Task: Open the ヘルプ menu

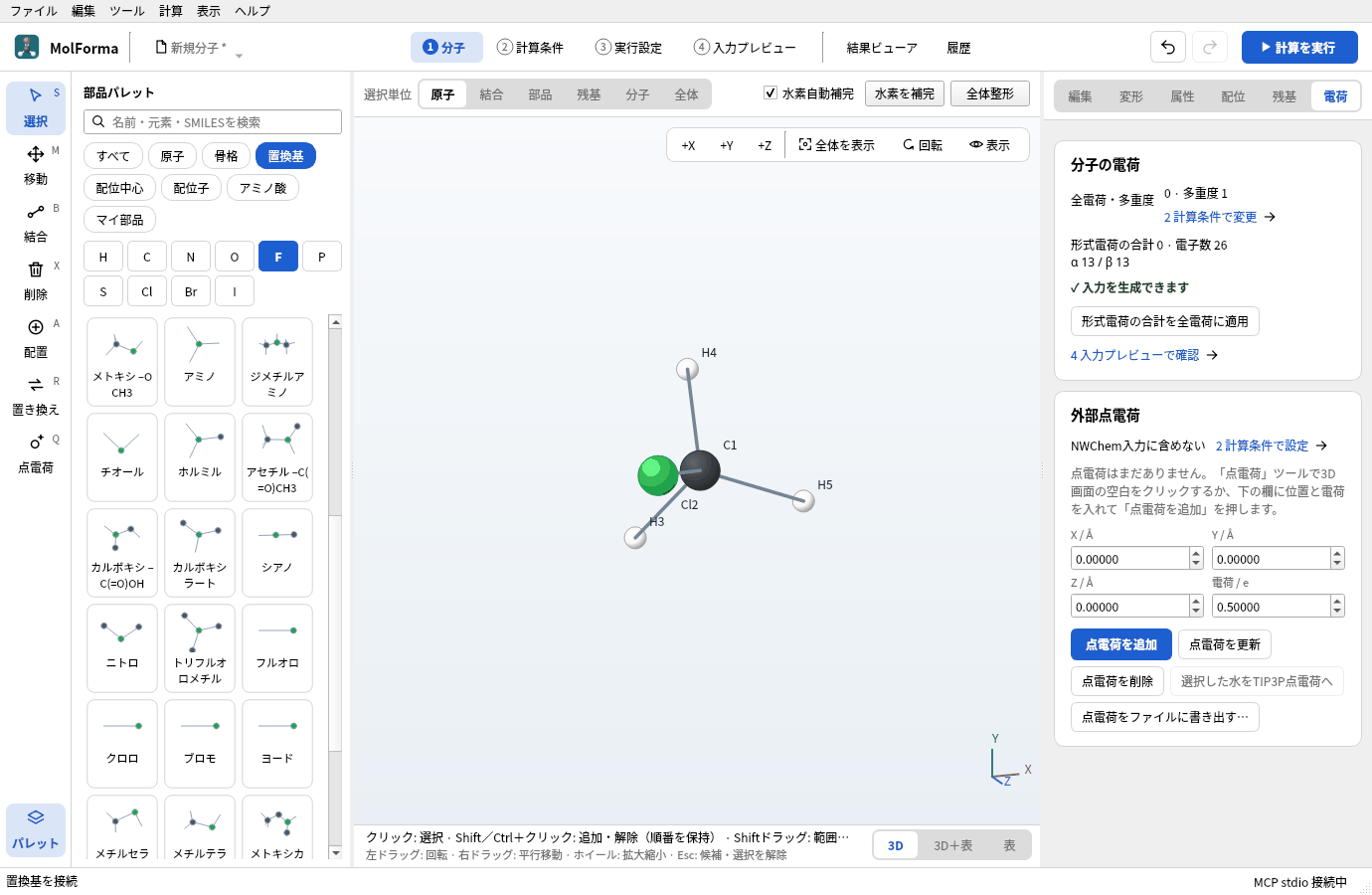Action: pyautogui.click(x=253, y=11)
